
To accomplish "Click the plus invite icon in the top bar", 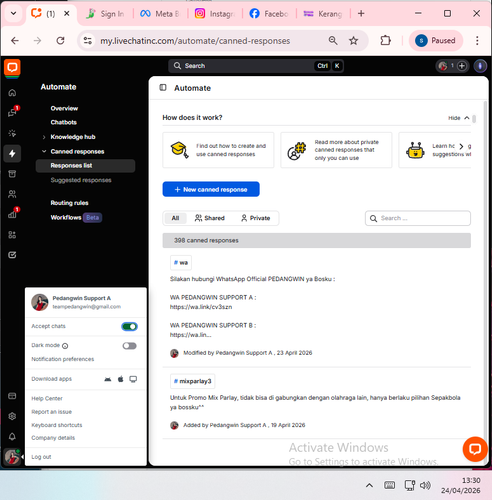I will point(462,66).
